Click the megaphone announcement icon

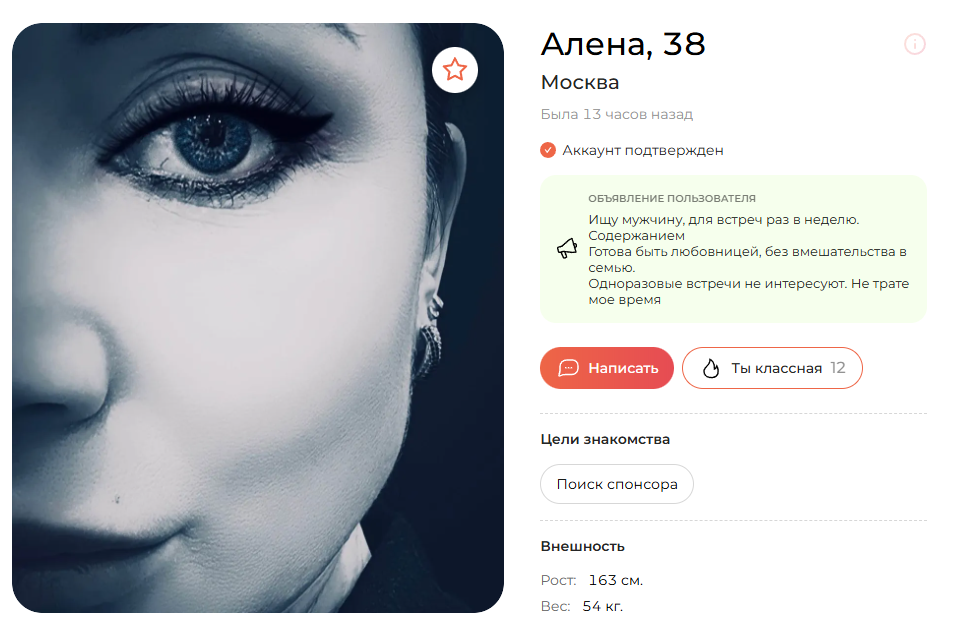tap(567, 248)
